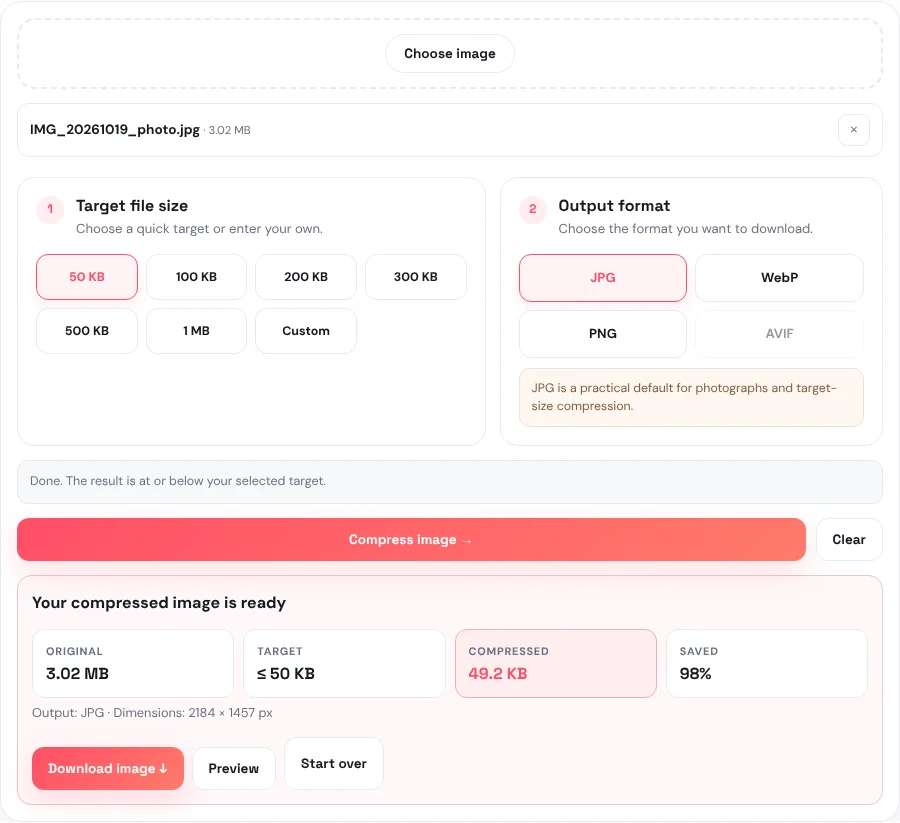The image size is (900, 823).
Task: Select JPG as output format
Action: 603,278
